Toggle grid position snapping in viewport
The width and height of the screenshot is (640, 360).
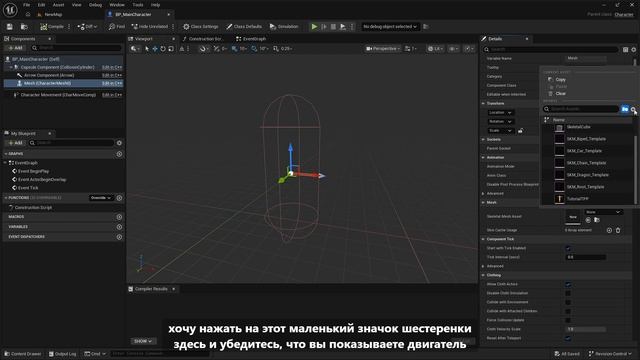click(x=234, y=49)
